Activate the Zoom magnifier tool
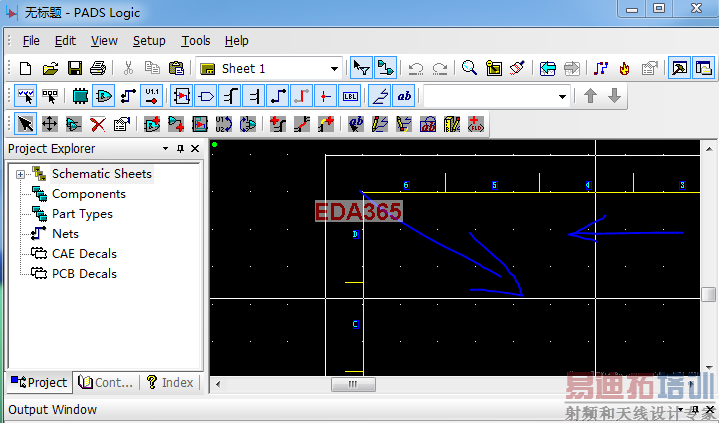 click(469, 69)
